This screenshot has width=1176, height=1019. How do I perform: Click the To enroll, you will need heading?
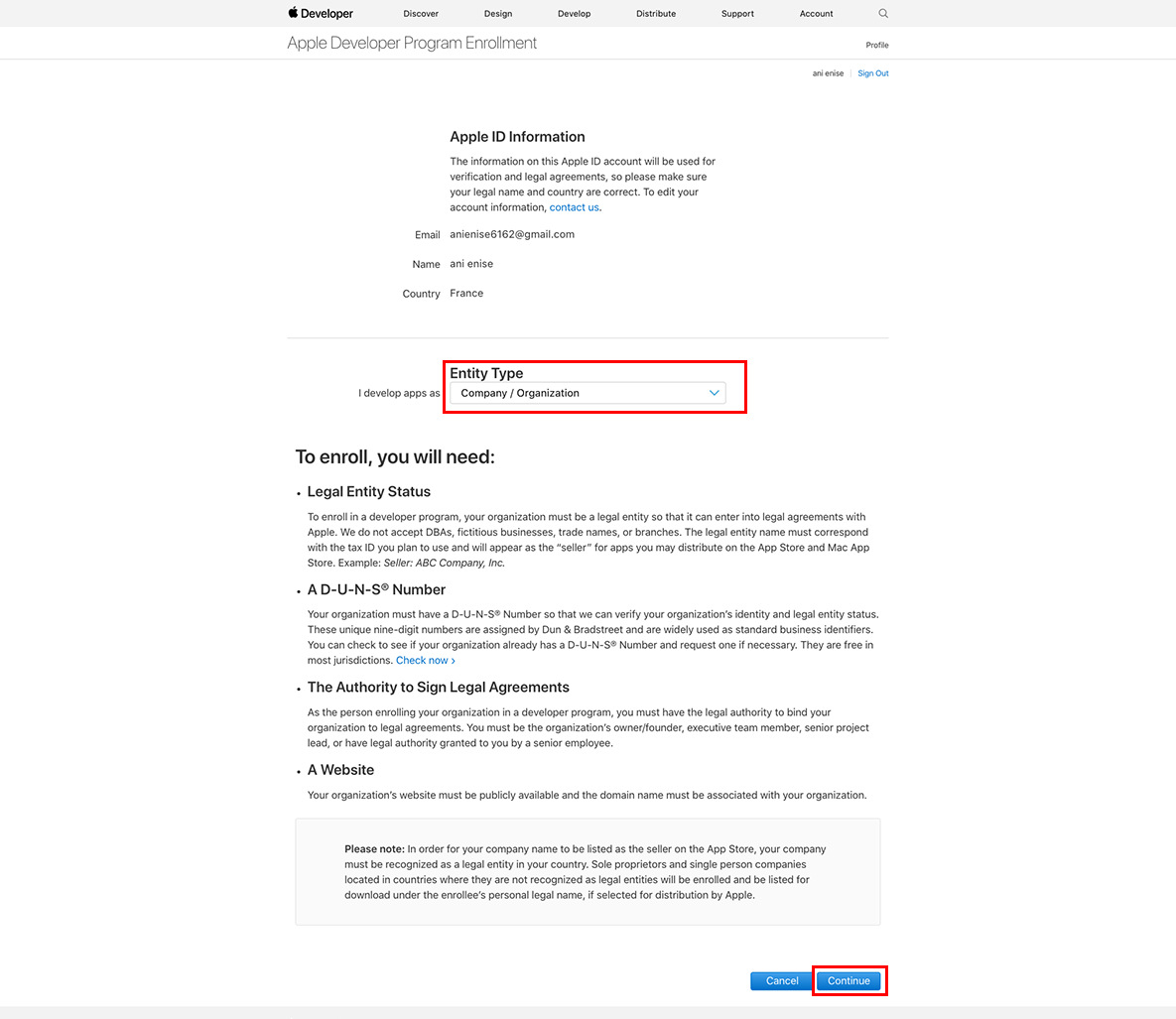[395, 457]
